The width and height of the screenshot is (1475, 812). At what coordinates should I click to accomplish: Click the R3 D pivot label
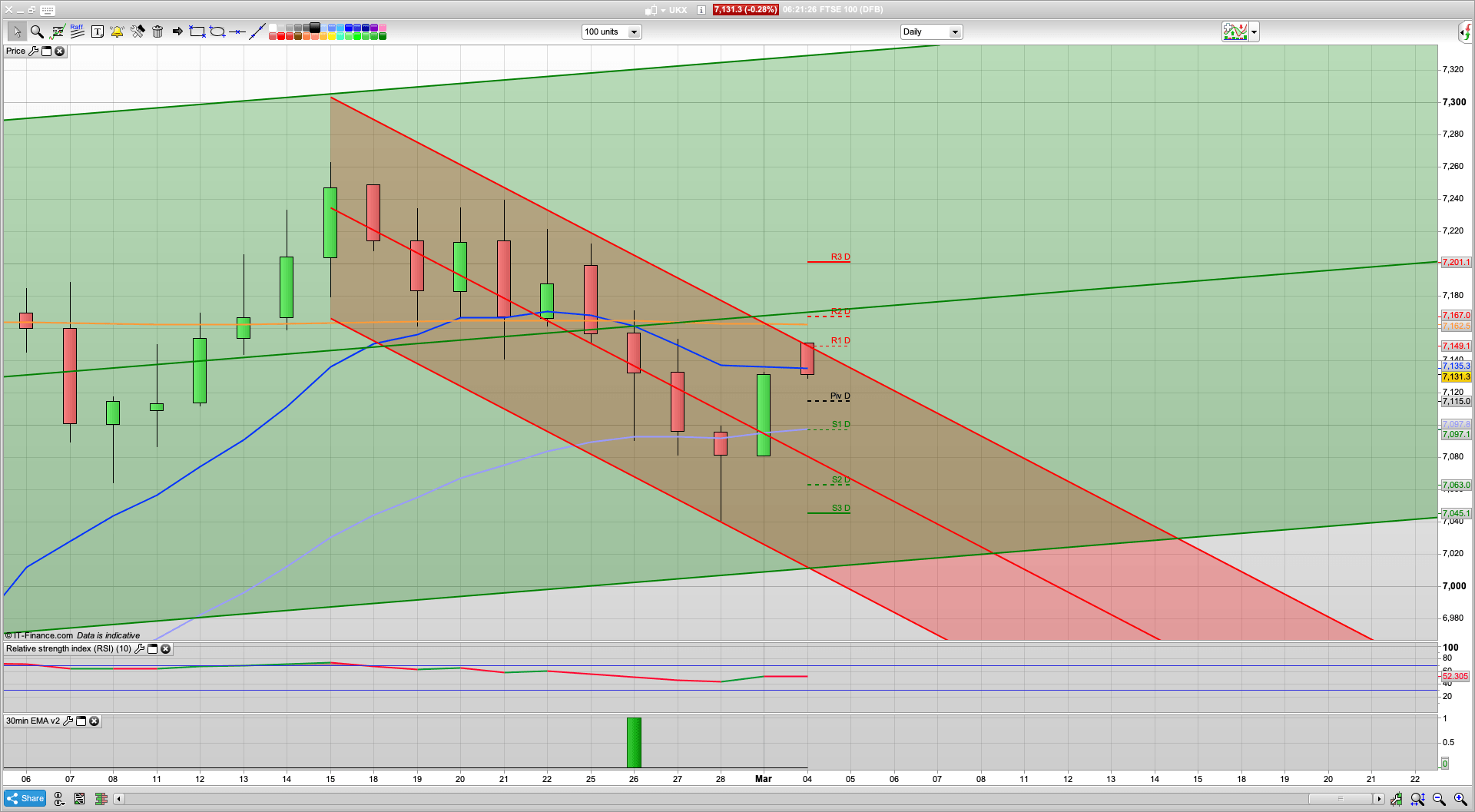840,257
